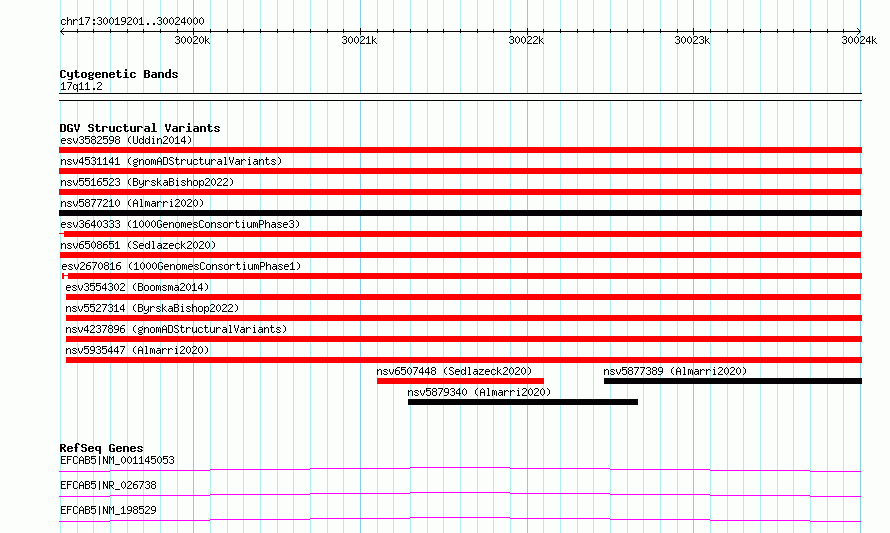Screen dimensions: 890x533
Task: Open nsv5935447 (Almarri2020) label
Action: (137, 350)
